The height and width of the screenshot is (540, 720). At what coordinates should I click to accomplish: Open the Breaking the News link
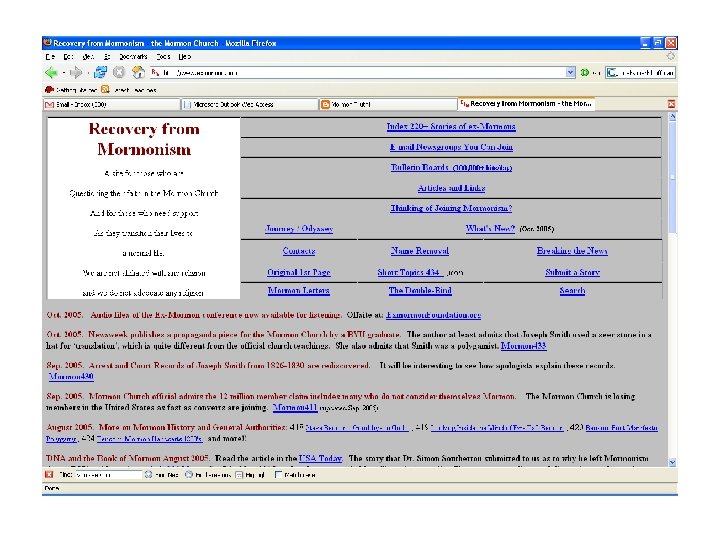[572, 251]
